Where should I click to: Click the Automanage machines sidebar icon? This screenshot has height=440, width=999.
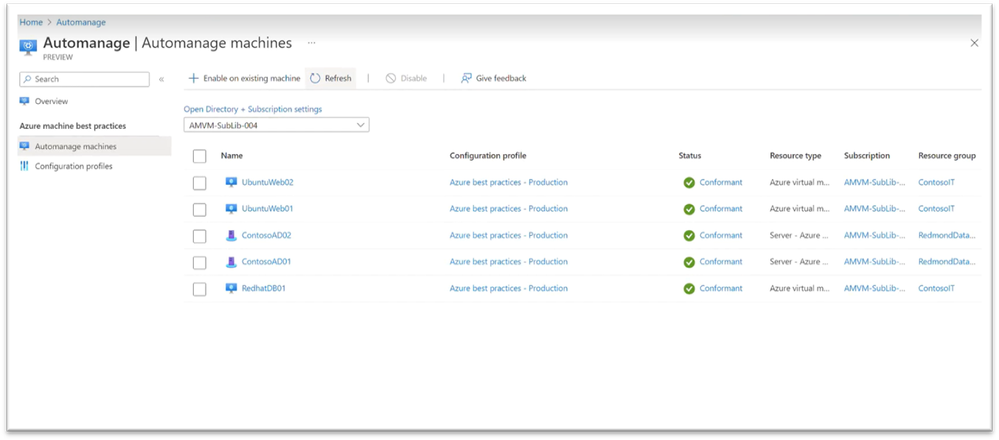pos(25,146)
